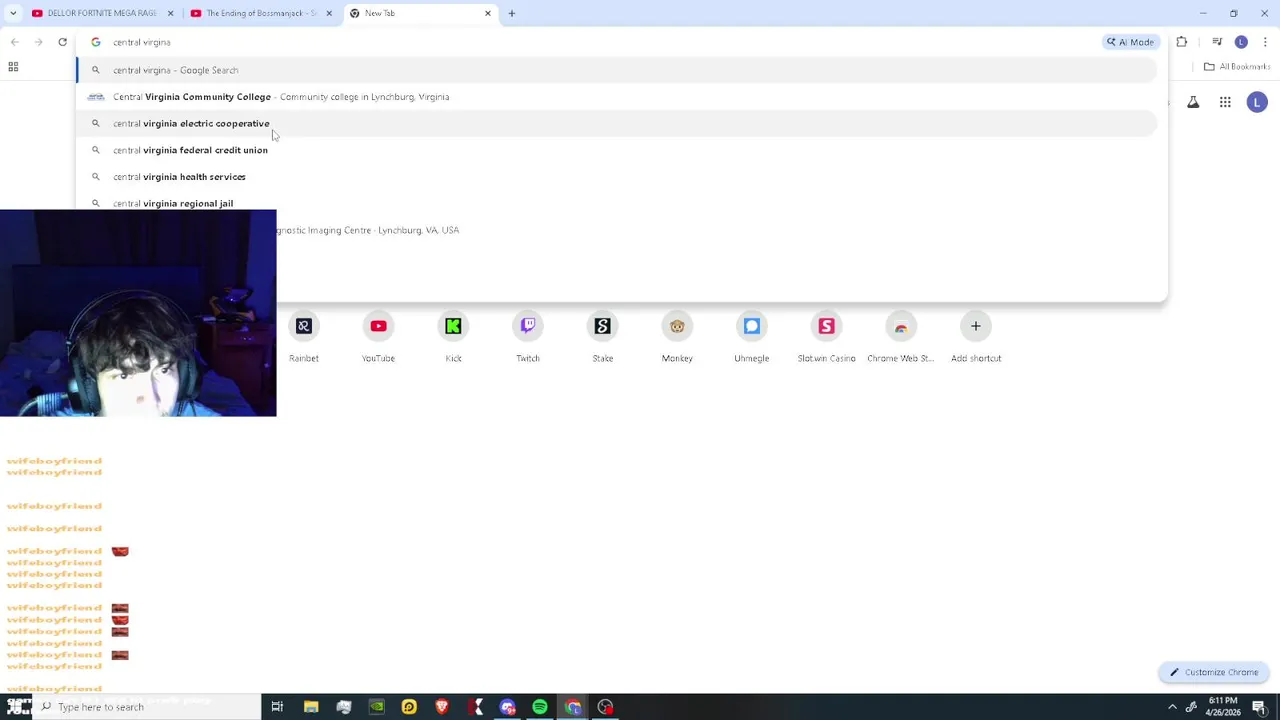Open the taskbar clock showing 6:11 PM
1280x720 pixels.
tap(1223, 707)
